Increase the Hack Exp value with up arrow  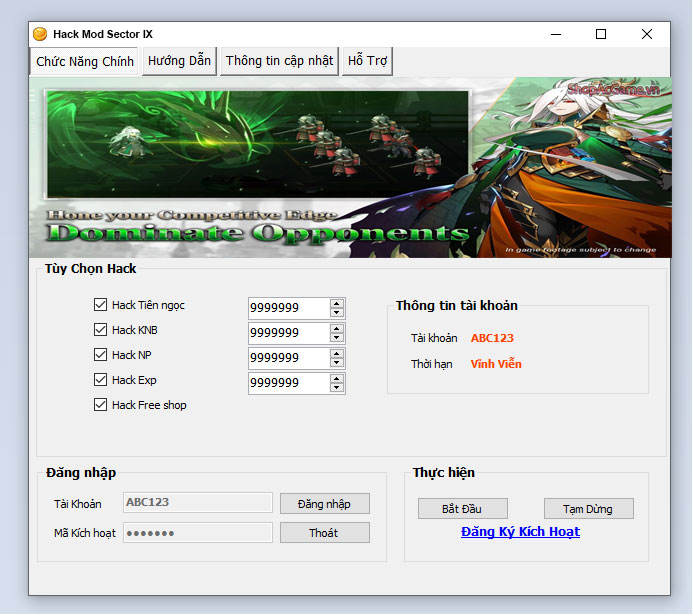pos(337,379)
